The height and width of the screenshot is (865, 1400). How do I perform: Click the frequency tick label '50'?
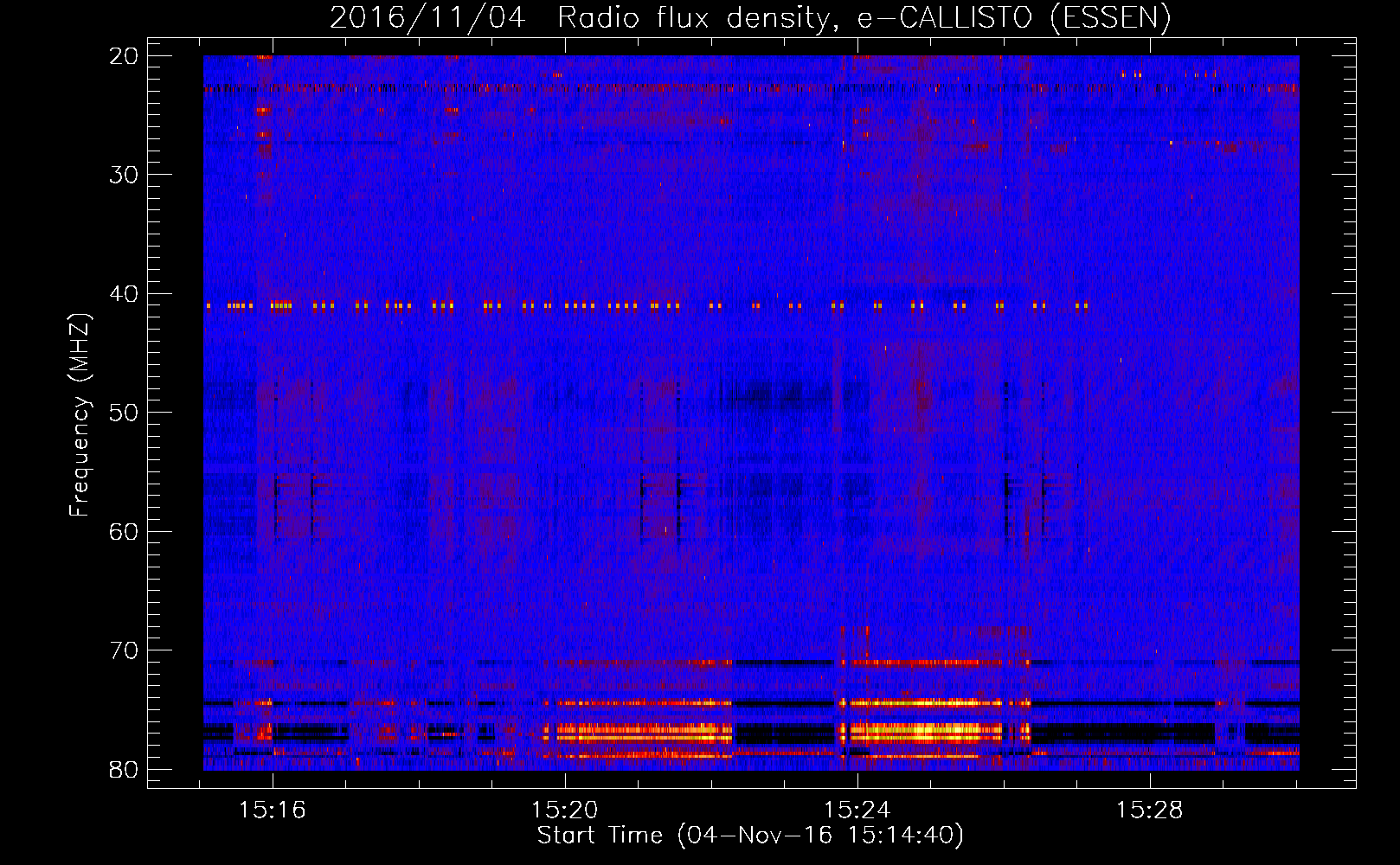(125, 413)
